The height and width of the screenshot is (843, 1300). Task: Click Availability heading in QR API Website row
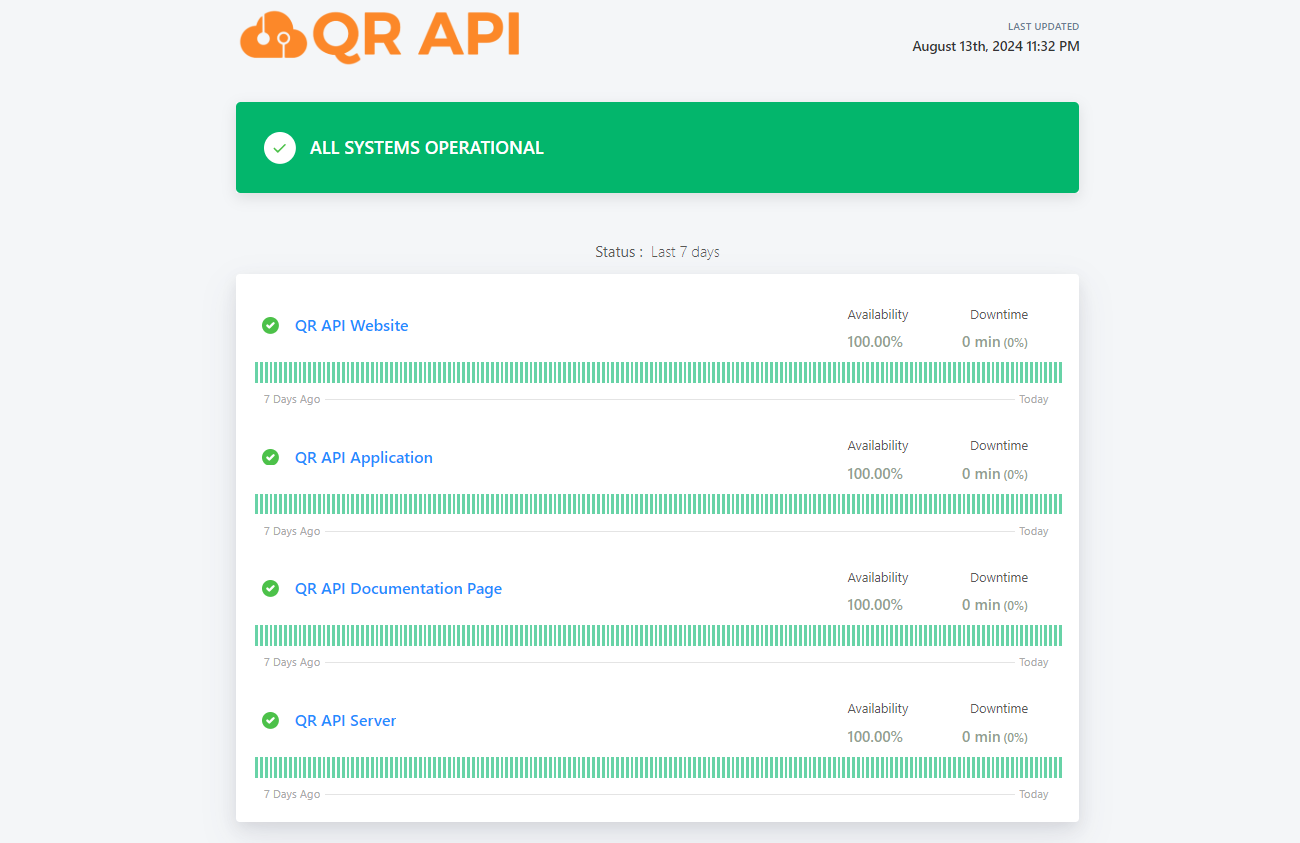pos(878,314)
